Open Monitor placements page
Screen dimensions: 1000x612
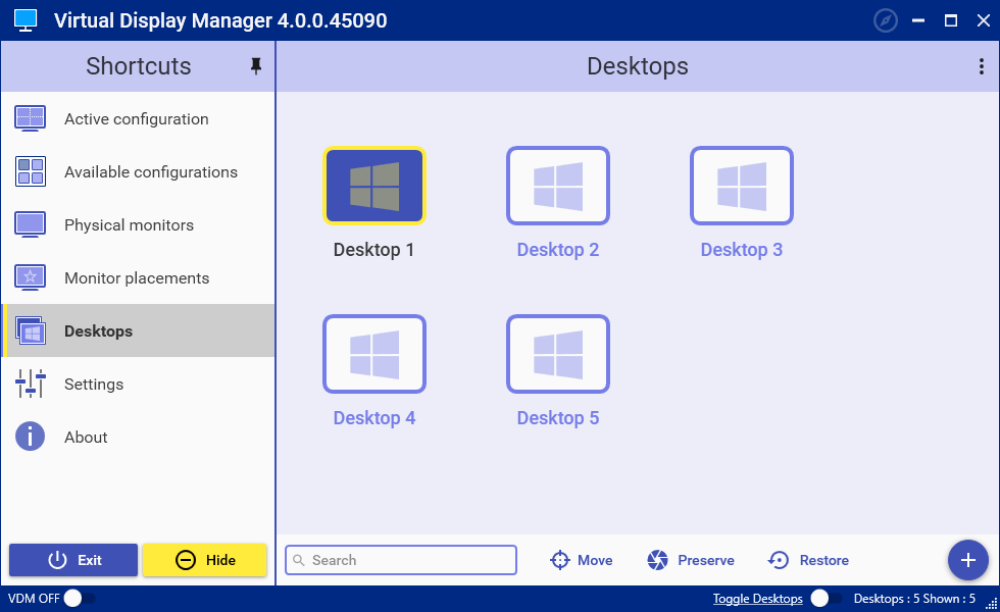coord(136,278)
